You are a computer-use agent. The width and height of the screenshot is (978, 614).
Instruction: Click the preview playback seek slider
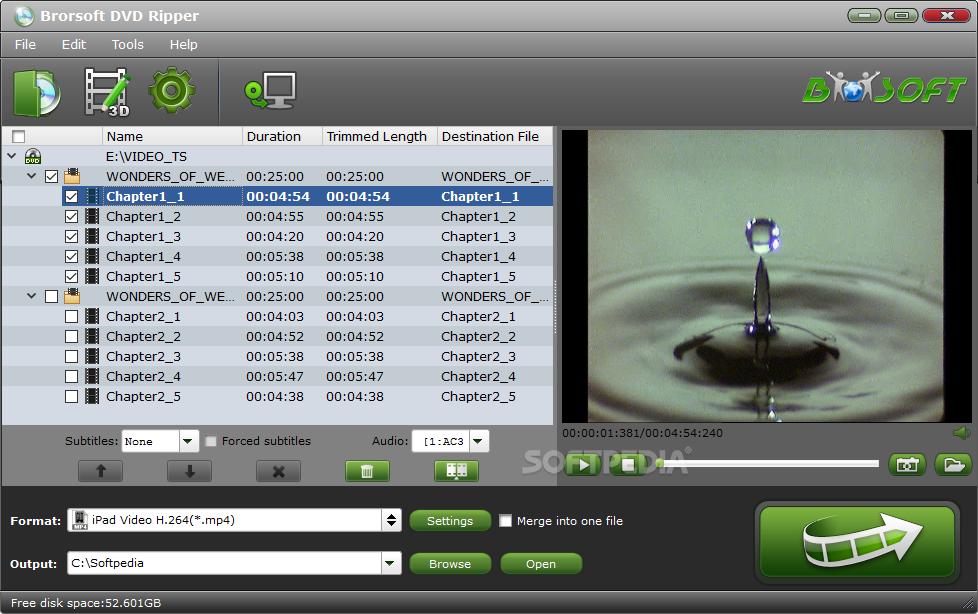click(768, 463)
